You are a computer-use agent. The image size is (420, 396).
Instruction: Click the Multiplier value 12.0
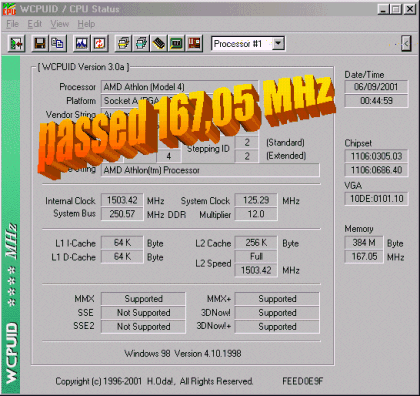click(256, 214)
